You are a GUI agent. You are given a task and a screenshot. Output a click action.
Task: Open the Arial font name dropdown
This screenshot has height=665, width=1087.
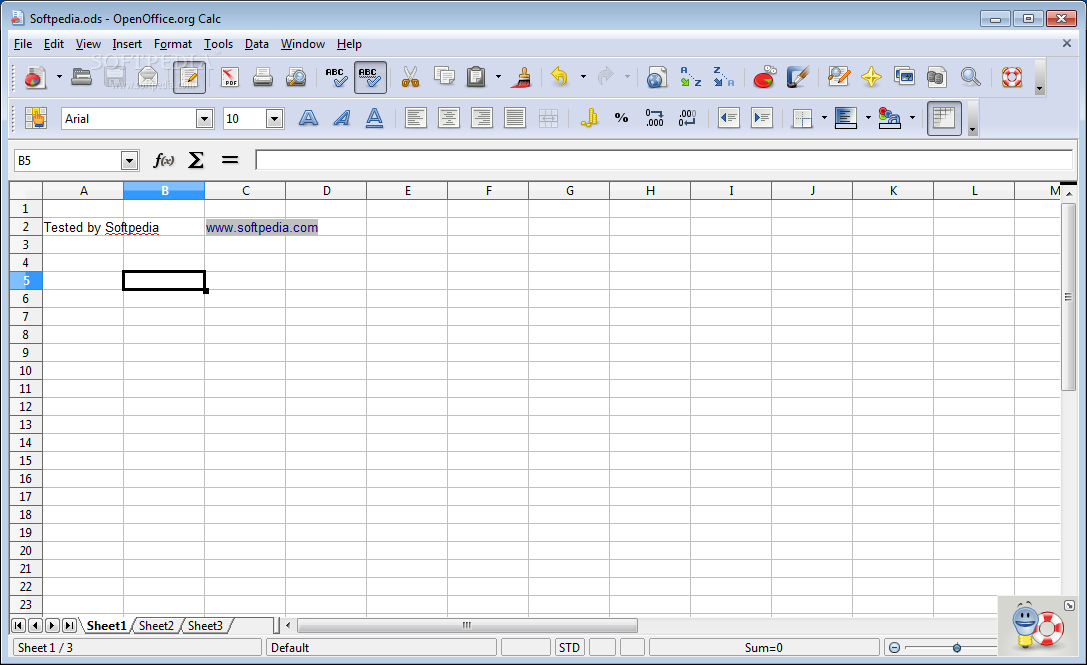click(204, 119)
